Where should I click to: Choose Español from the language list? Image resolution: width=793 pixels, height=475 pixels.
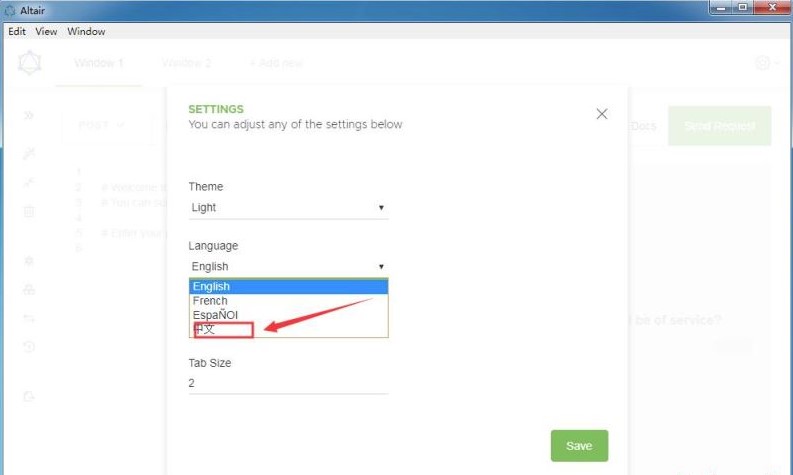pos(288,315)
